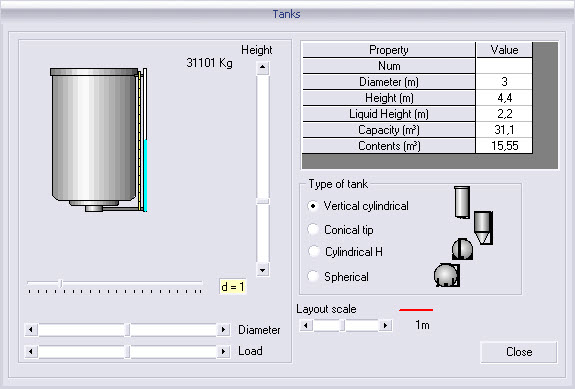Select the Spherical tank type
This screenshot has width=575, height=389.
click(313, 276)
